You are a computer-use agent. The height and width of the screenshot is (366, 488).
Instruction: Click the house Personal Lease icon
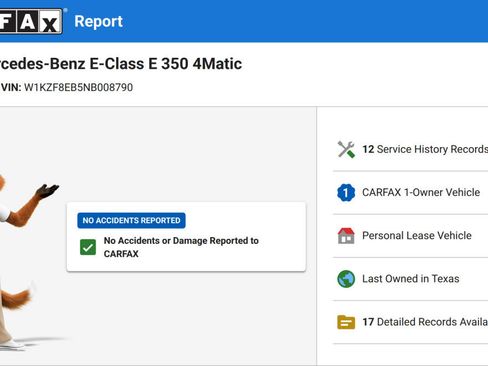(346, 236)
